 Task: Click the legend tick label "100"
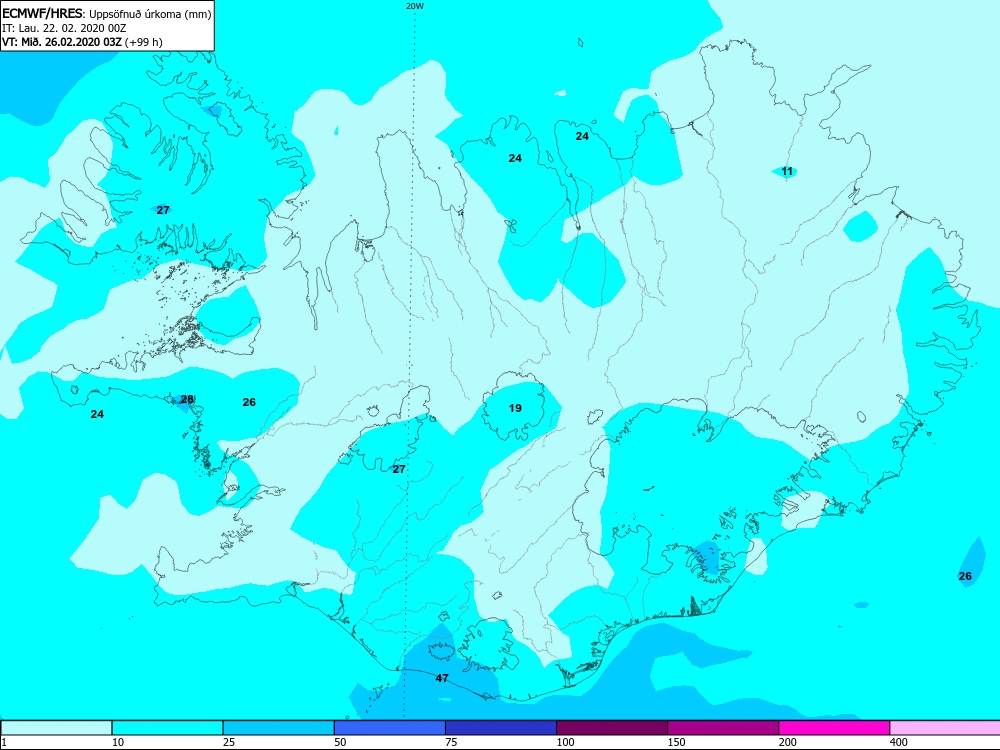tap(565, 742)
